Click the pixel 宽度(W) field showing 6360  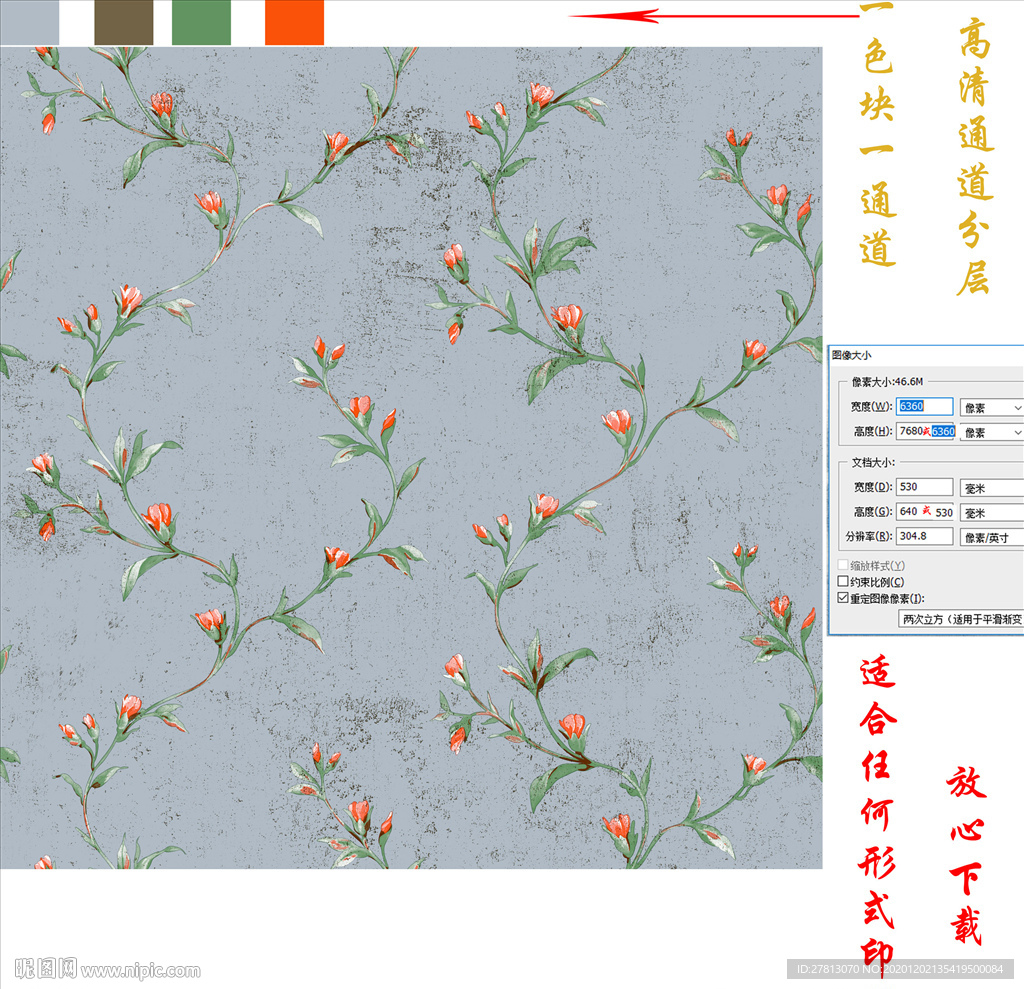[x=924, y=406]
